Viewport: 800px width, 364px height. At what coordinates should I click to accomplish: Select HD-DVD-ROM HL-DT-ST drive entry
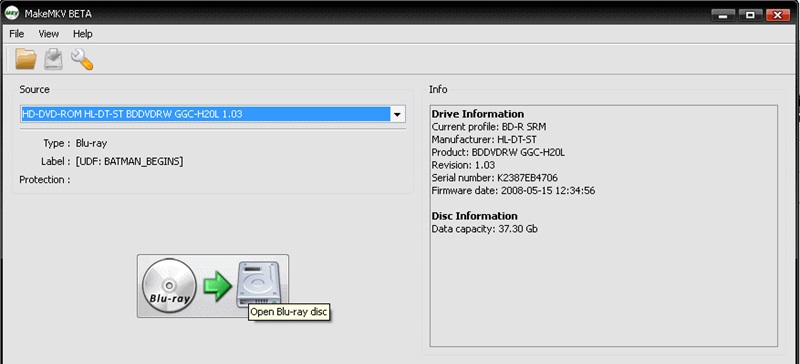tap(206, 114)
